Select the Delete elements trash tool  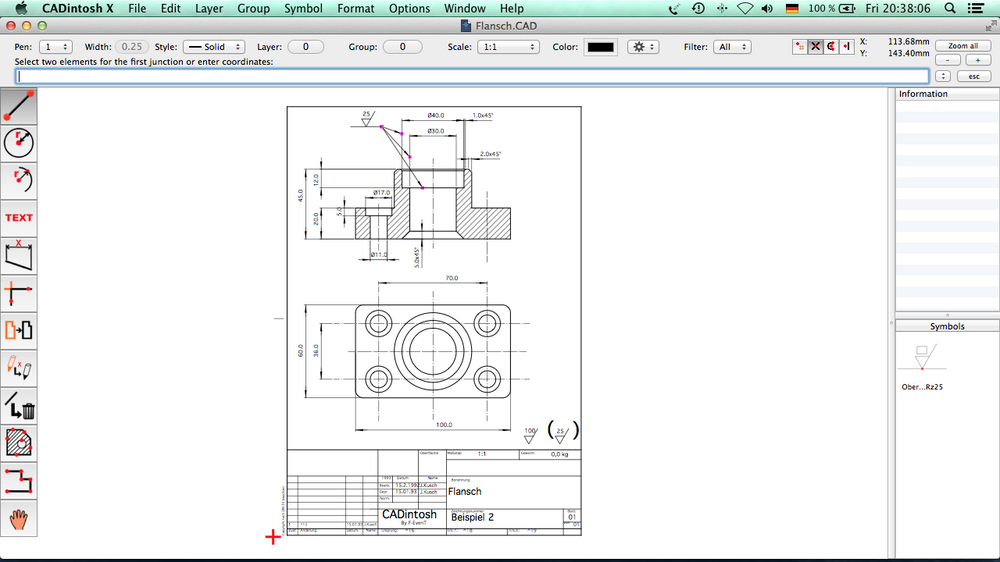point(18,406)
